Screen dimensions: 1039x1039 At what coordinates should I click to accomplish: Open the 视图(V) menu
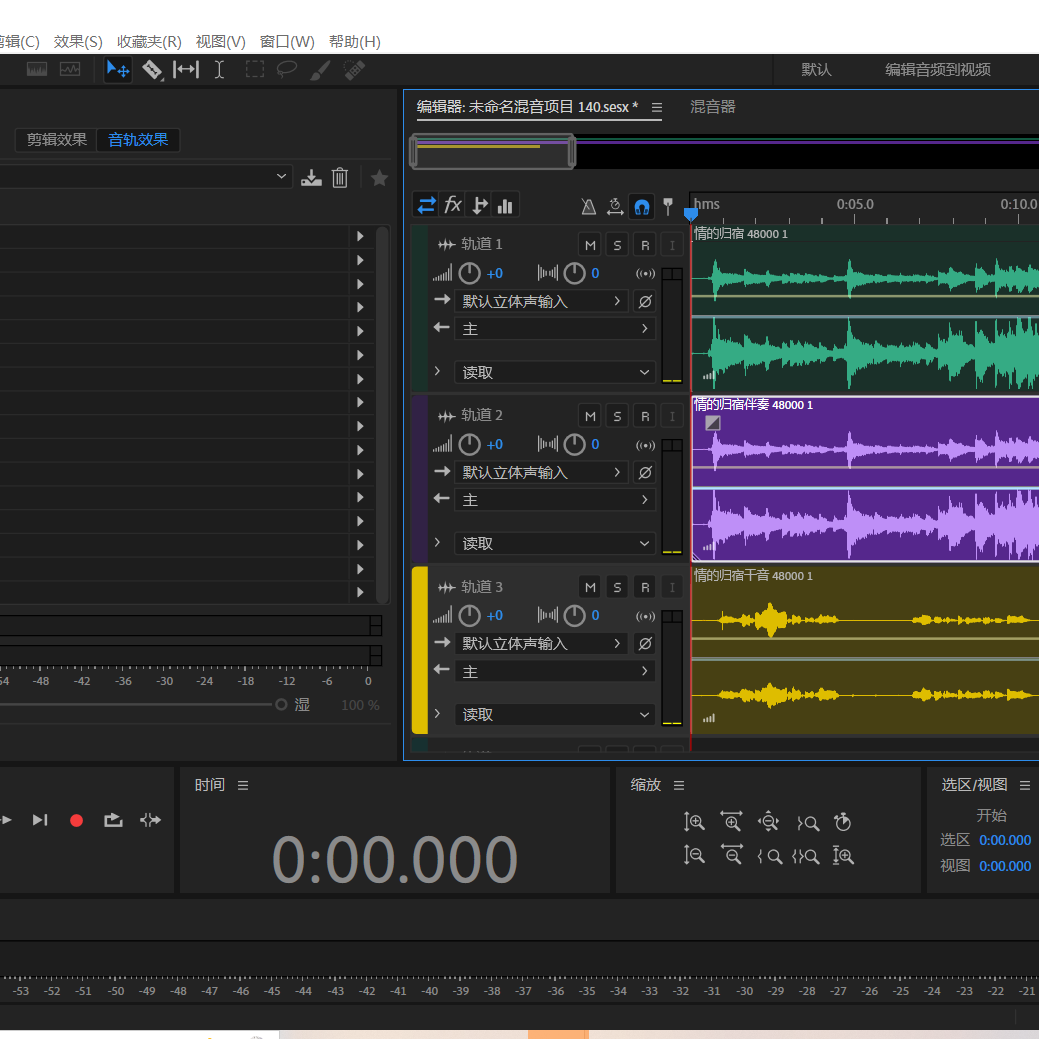pos(221,42)
